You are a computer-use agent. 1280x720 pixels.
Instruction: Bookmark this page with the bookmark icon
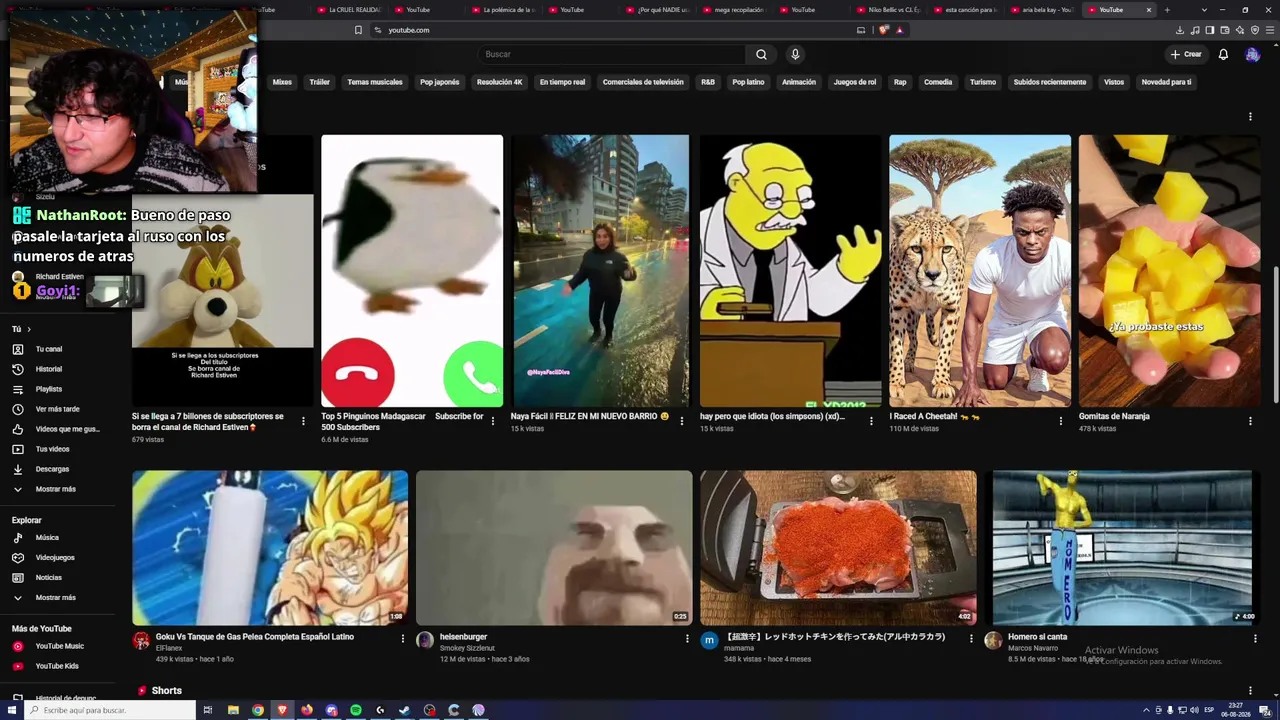(x=358, y=30)
